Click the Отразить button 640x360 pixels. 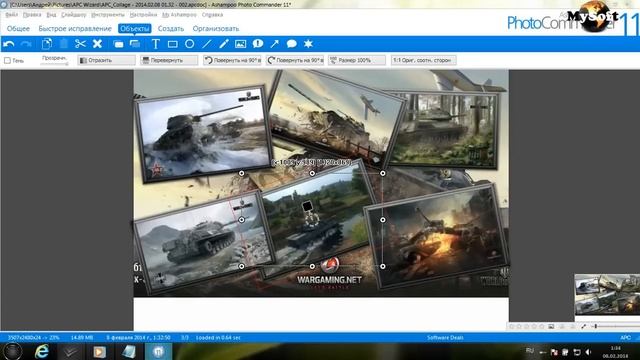107,60
